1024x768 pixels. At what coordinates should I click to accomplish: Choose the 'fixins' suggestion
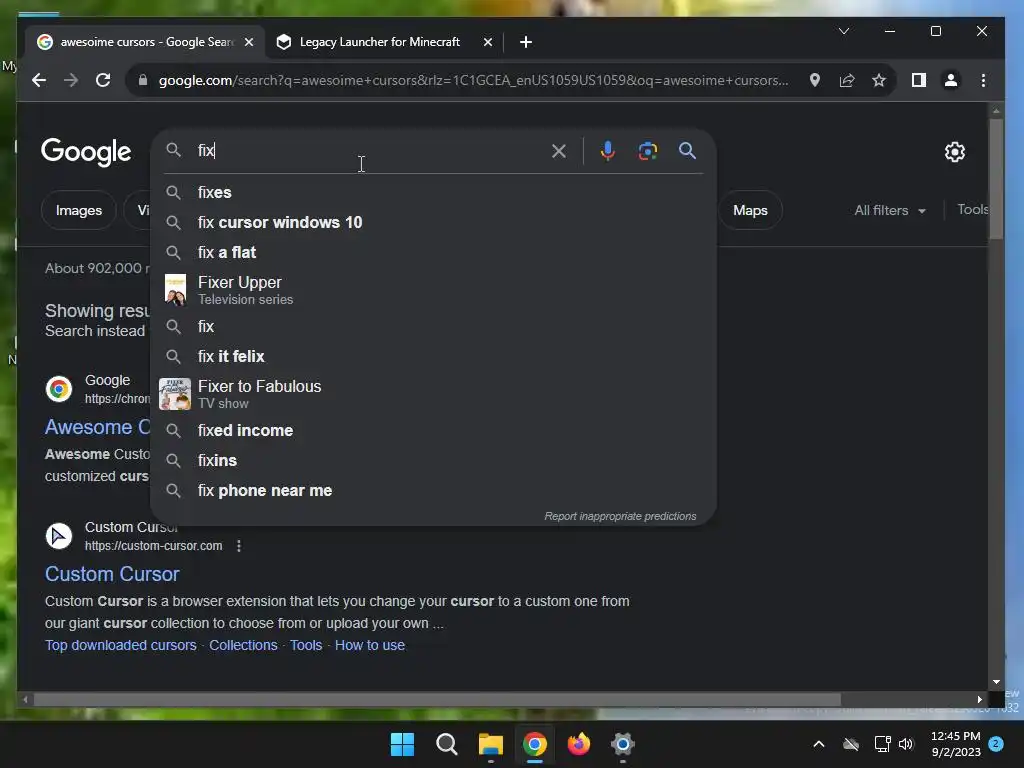pos(433,460)
